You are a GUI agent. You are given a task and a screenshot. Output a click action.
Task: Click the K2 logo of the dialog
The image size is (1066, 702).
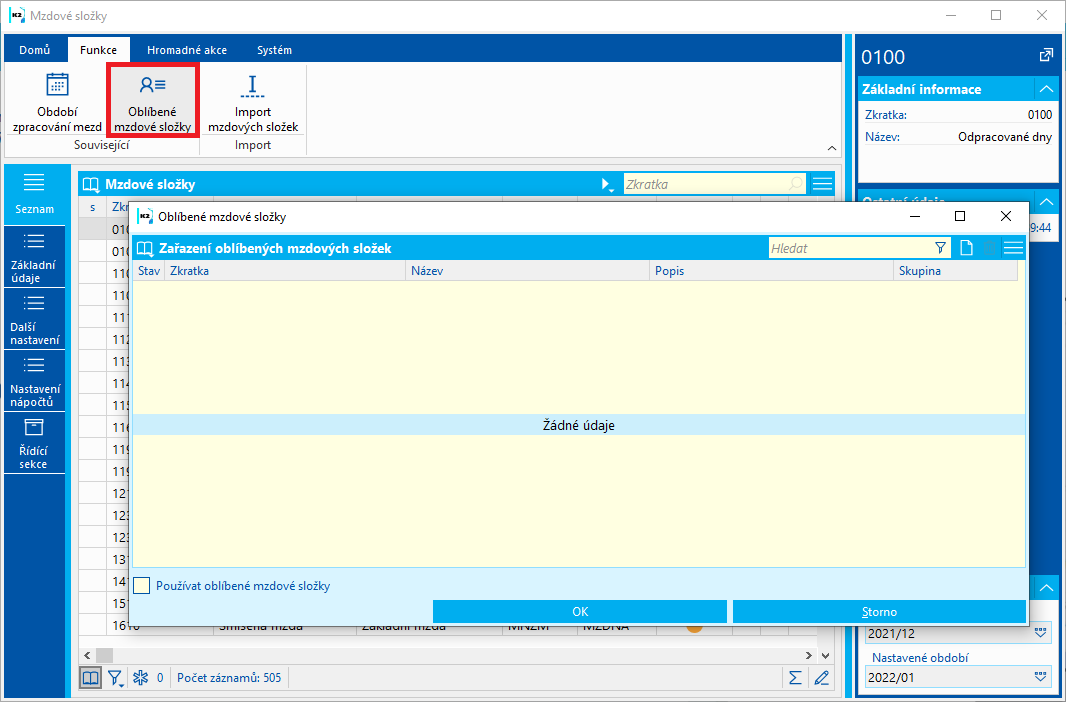(145, 217)
